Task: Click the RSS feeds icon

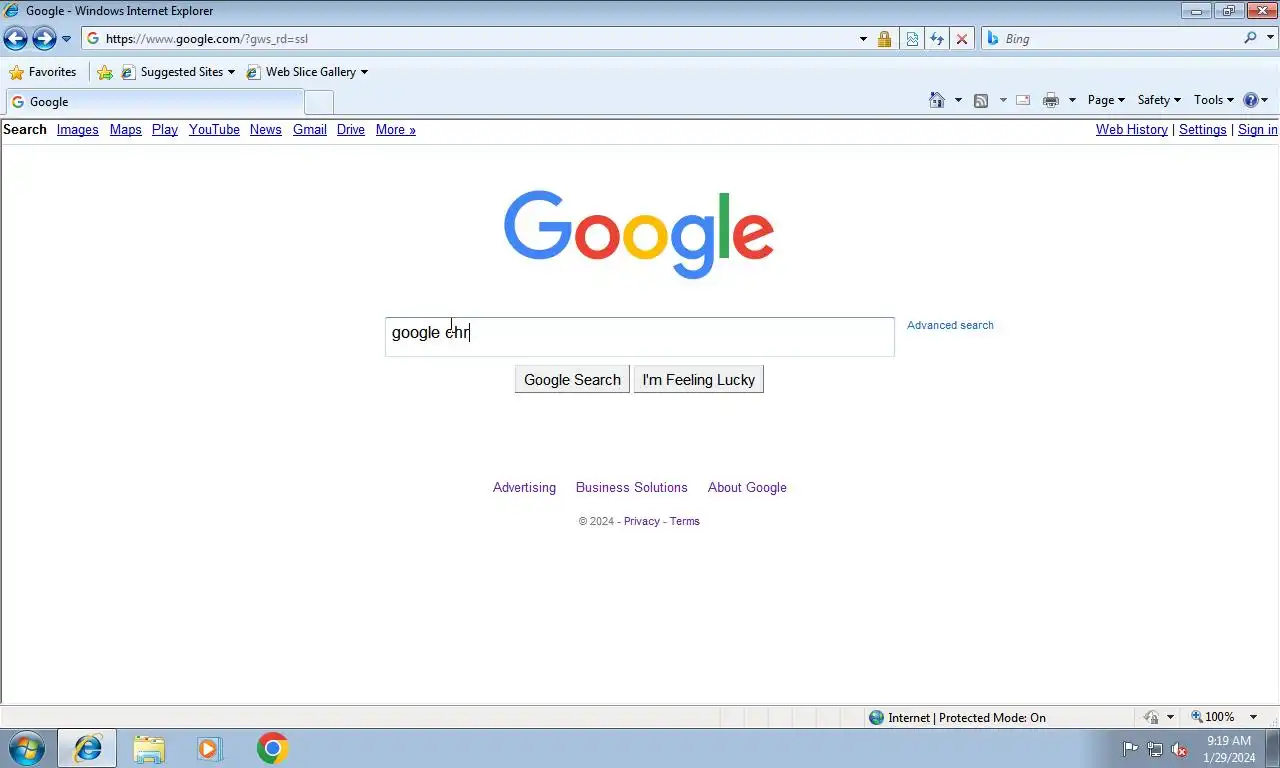Action: click(981, 100)
